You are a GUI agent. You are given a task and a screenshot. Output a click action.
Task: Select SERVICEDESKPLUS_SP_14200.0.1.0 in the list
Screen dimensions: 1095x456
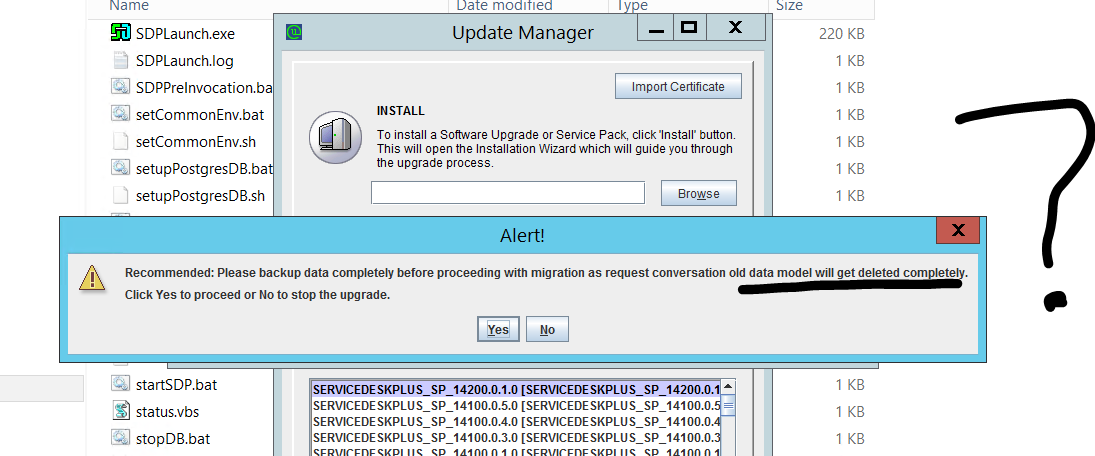(x=516, y=389)
